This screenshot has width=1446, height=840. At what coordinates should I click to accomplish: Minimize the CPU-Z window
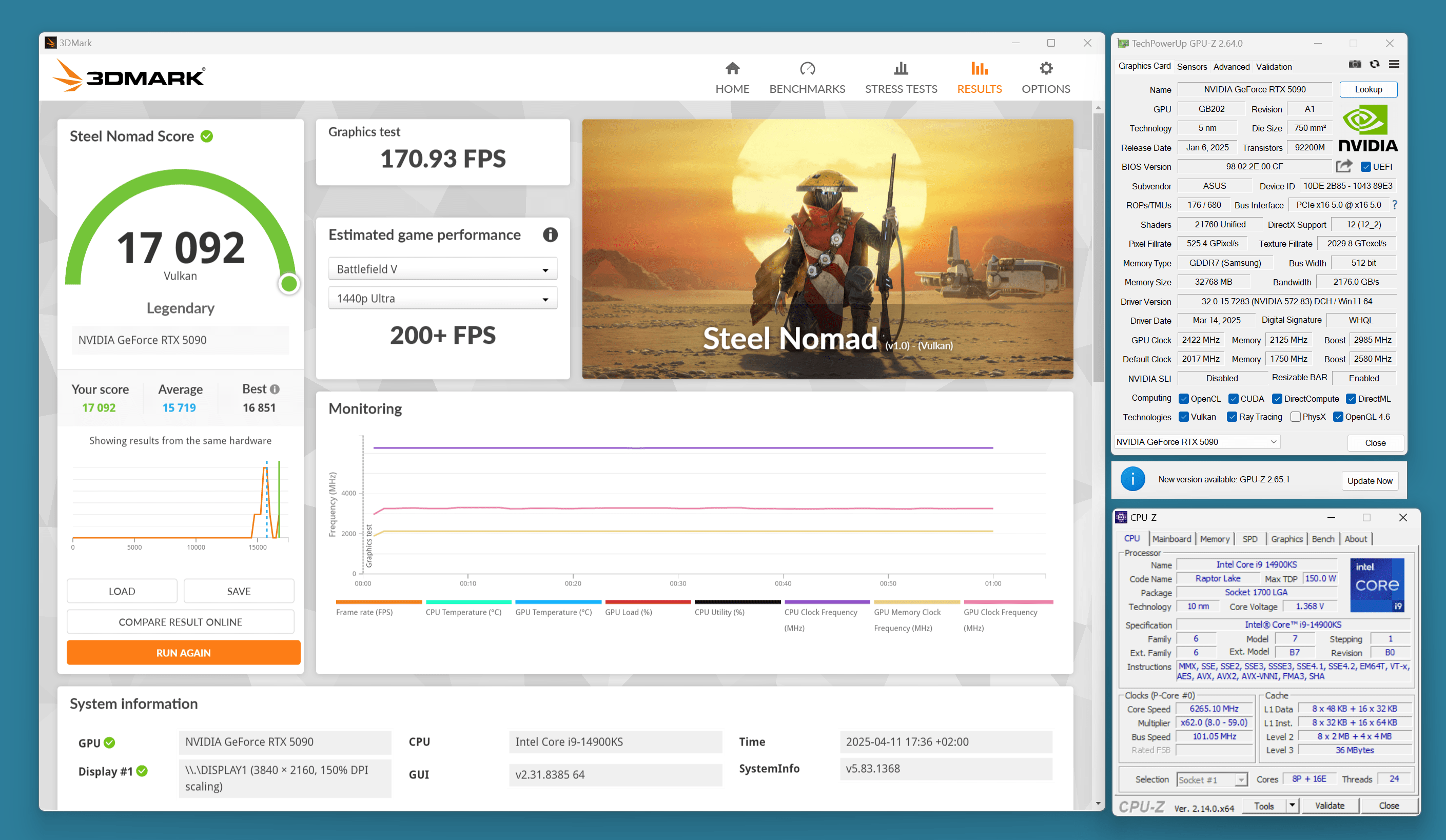pyautogui.click(x=1331, y=518)
